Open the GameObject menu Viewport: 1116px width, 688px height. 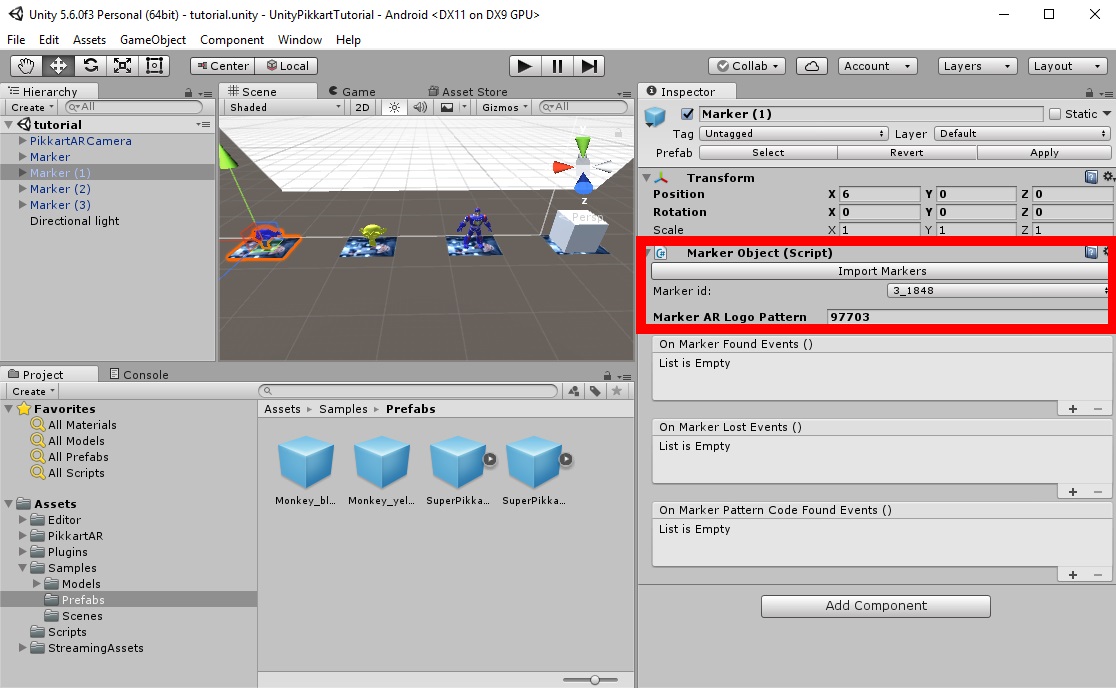pos(153,40)
